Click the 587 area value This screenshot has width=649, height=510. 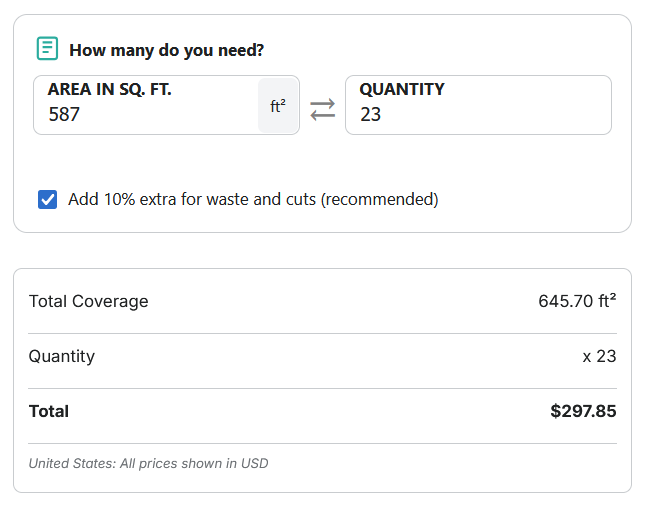coord(64,114)
